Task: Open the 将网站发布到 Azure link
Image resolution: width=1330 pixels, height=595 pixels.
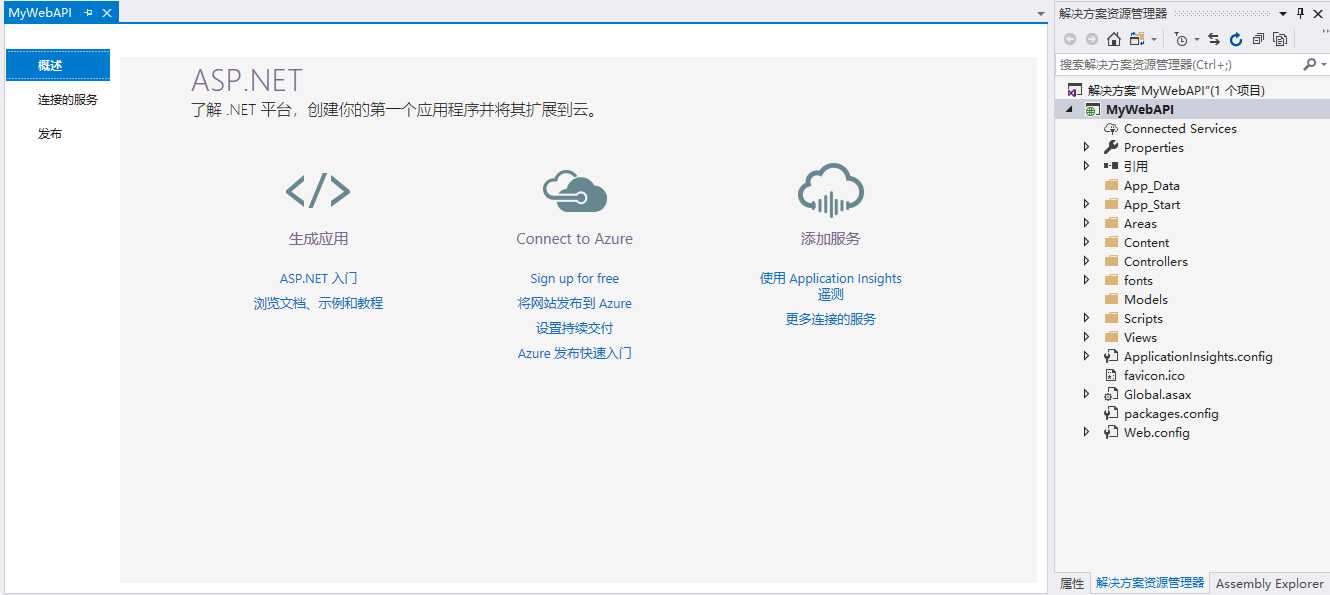Action: tap(574, 303)
